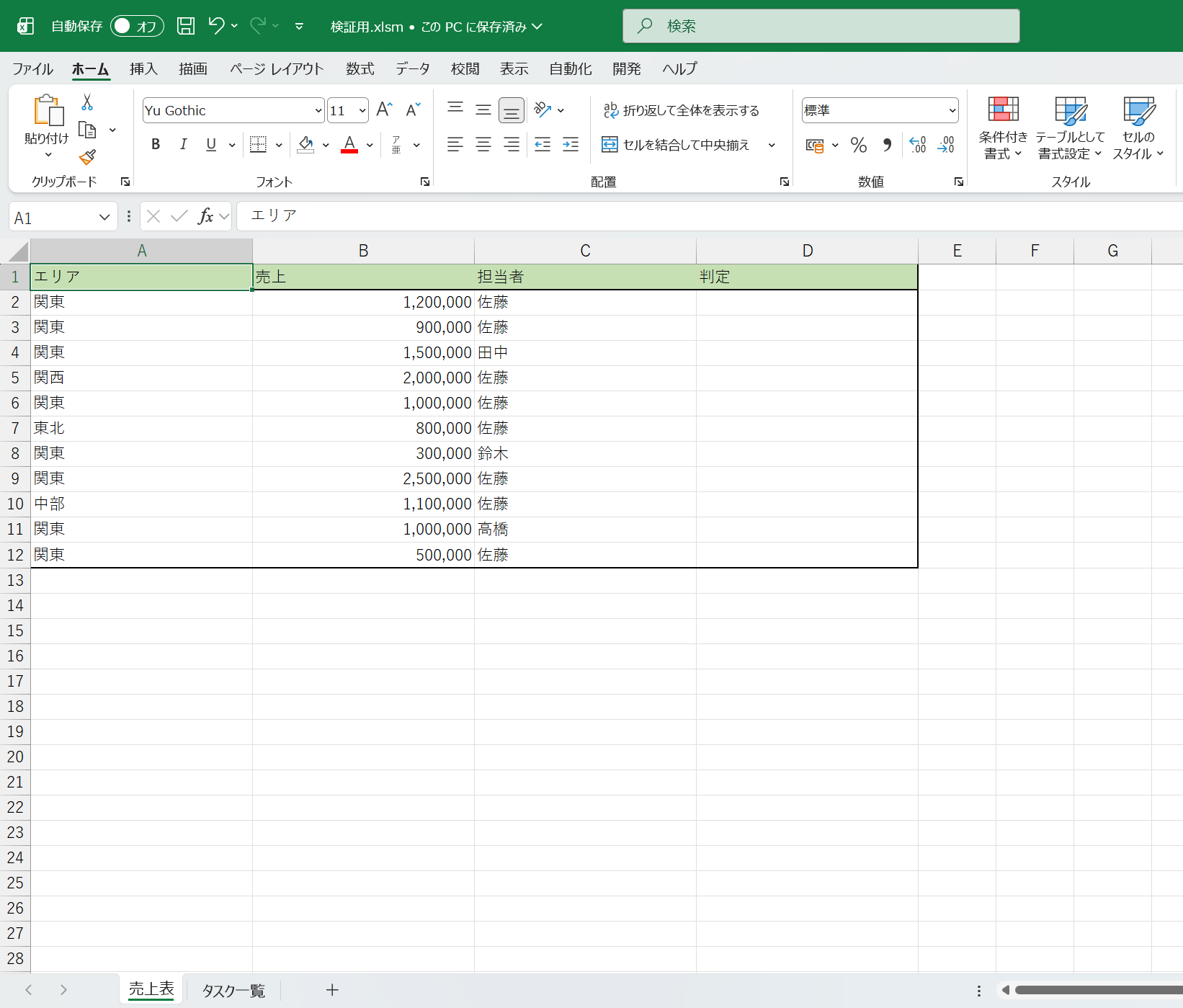Click the Format Painter brush icon

coord(87,157)
